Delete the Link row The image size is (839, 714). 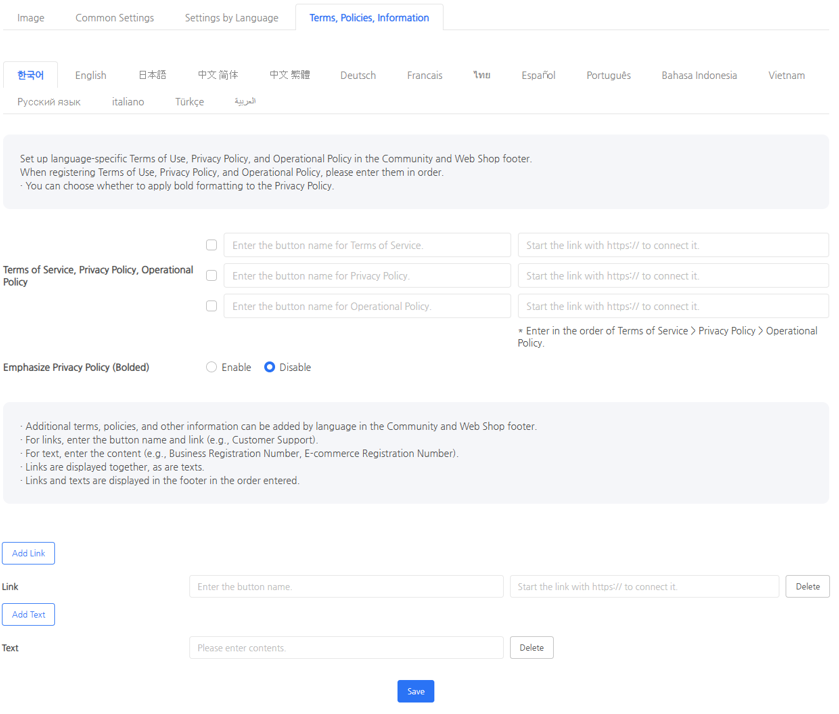807,587
